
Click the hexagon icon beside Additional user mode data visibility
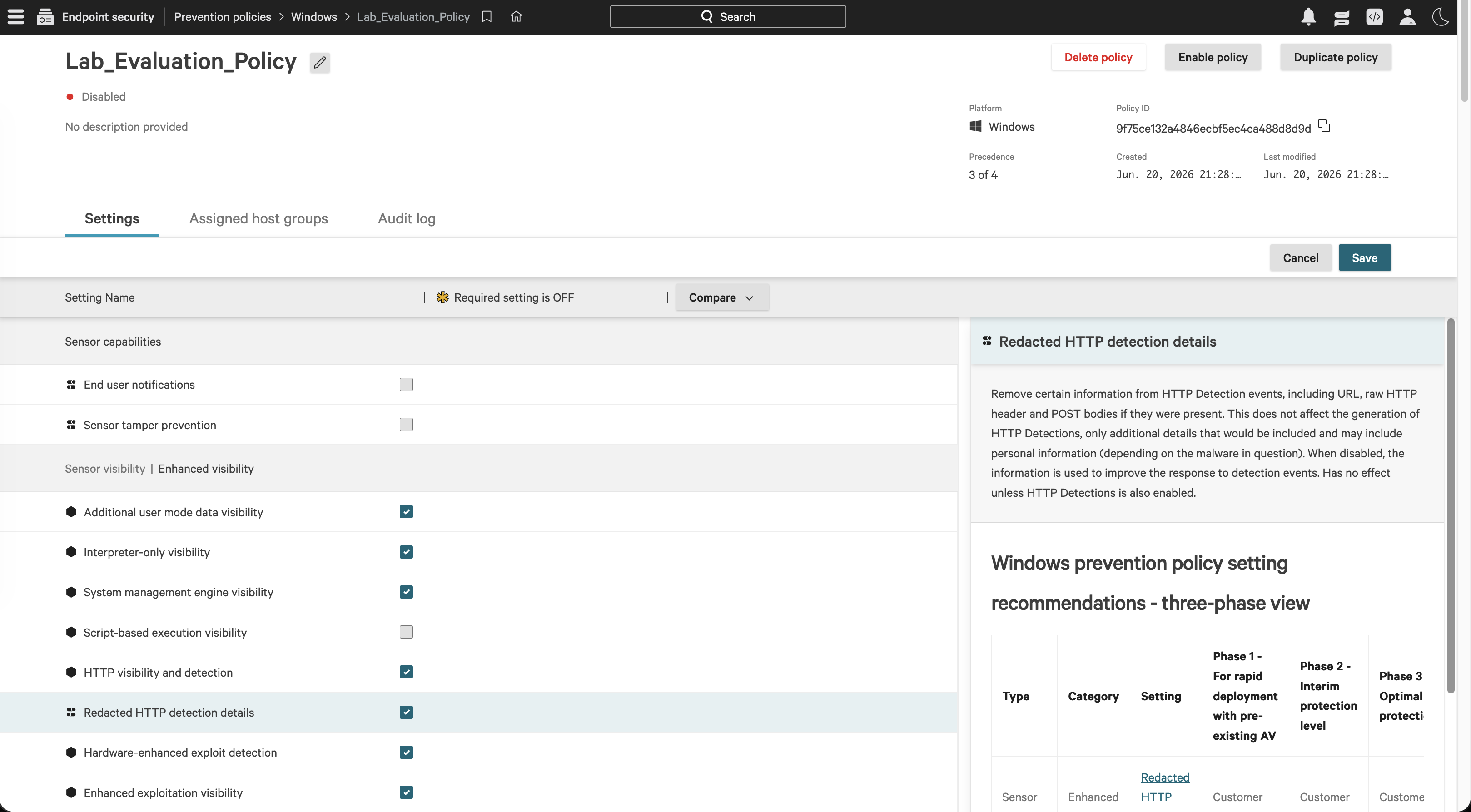point(71,512)
